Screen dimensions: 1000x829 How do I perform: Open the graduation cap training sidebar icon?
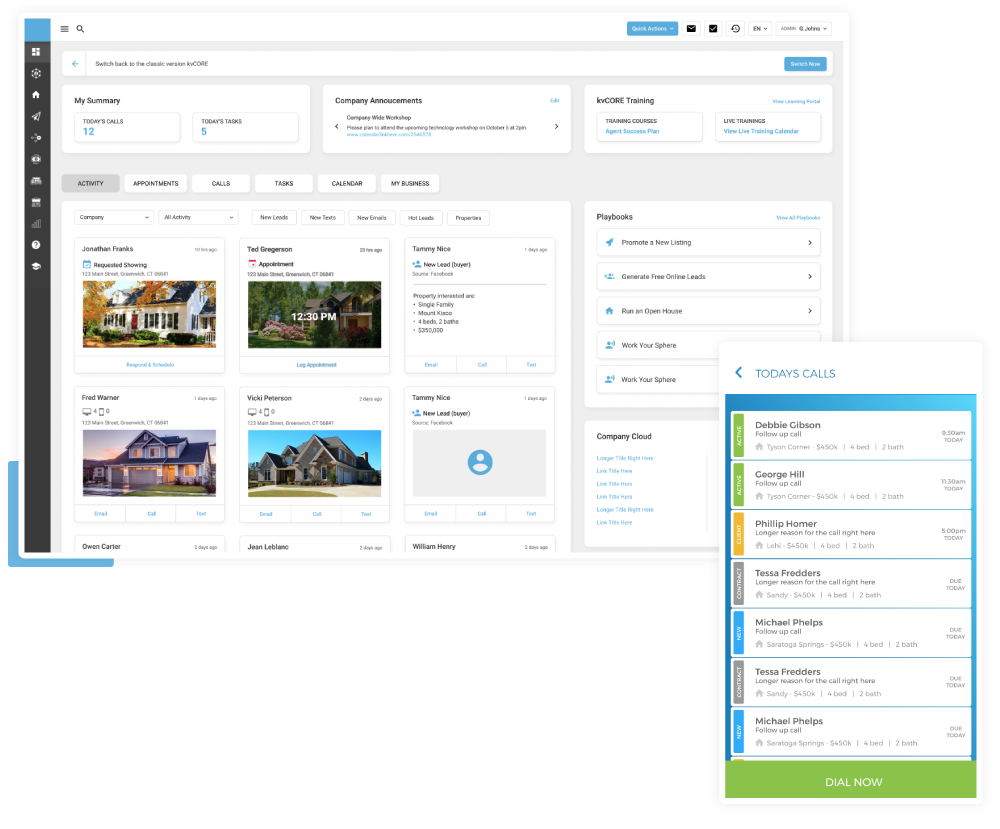click(x=36, y=267)
